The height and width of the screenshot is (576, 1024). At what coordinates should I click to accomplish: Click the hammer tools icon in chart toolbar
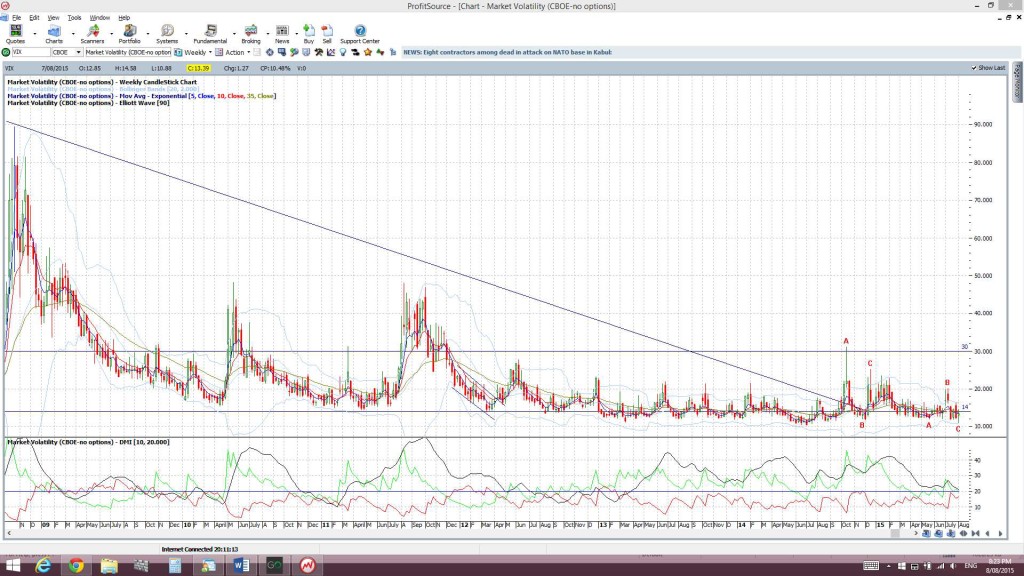point(318,52)
